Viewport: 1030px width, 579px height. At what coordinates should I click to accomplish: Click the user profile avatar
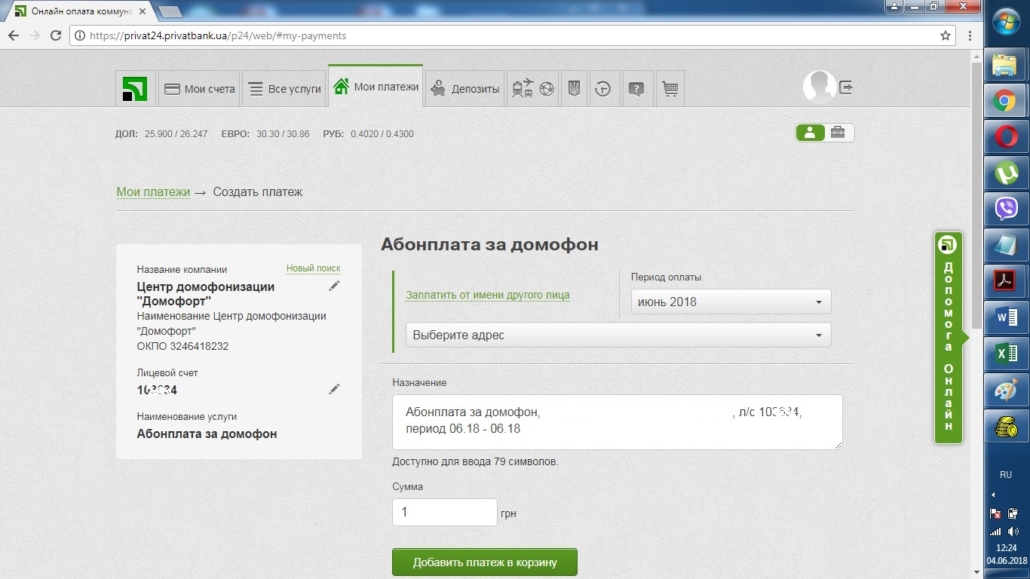pos(819,86)
